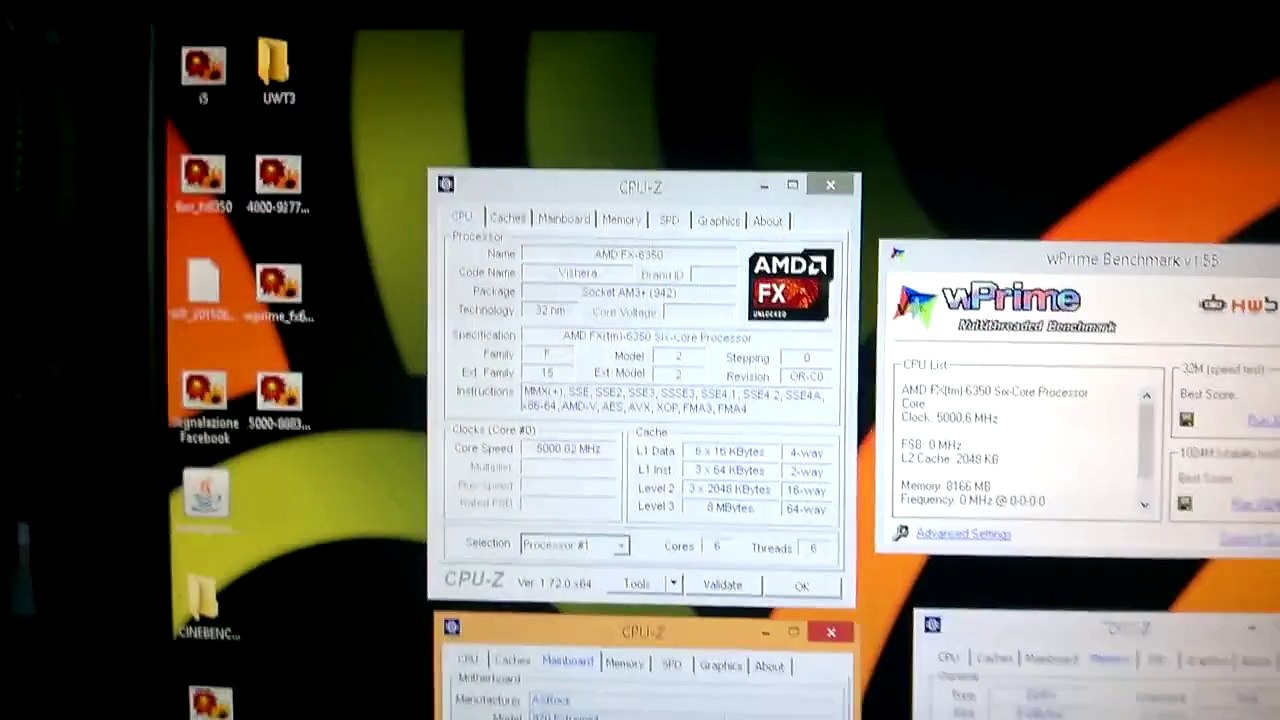Click OK in the front CPU-Z window
Screen dimensions: 1280x720
pyautogui.click(x=802, y=587)
